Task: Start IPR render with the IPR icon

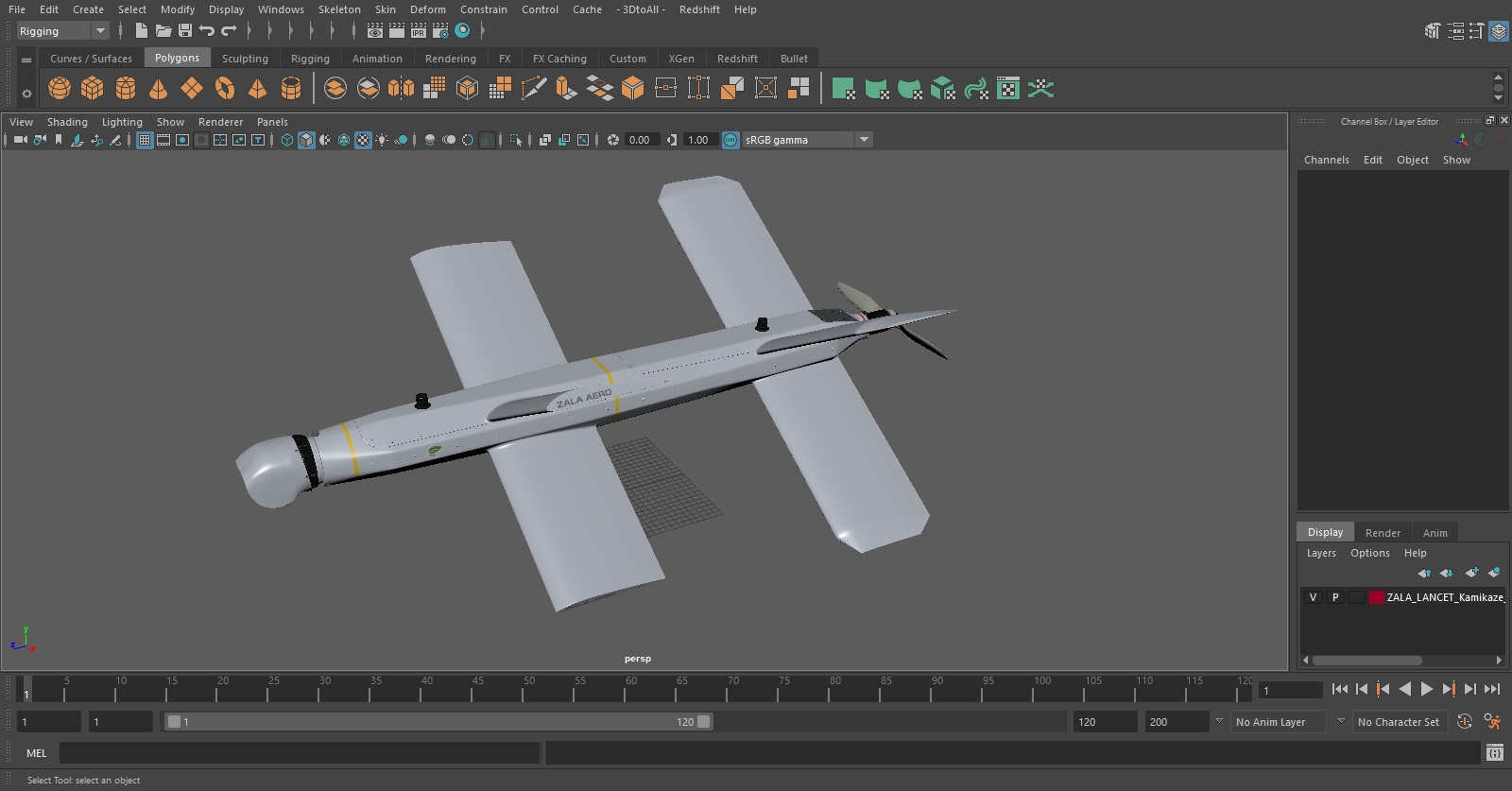Action: click(x=419, y=31)
